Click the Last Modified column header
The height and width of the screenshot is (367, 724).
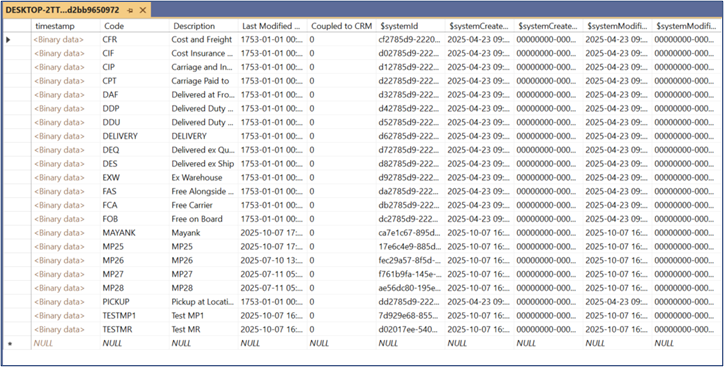click(x=273, y=26)
